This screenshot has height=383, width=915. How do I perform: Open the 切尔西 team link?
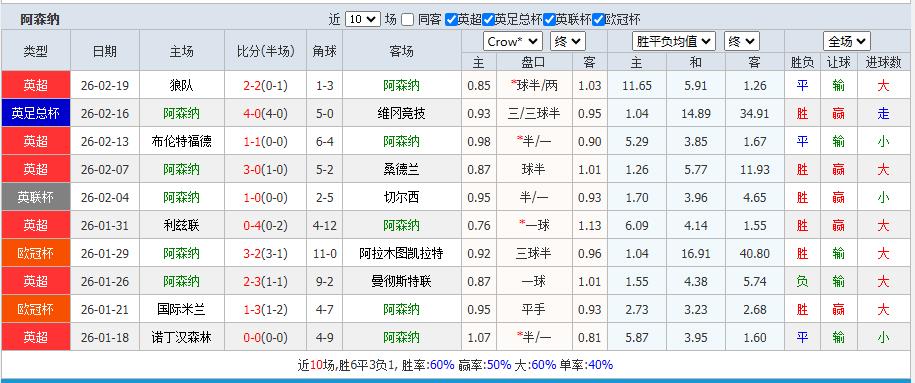(x=401, y=198)
